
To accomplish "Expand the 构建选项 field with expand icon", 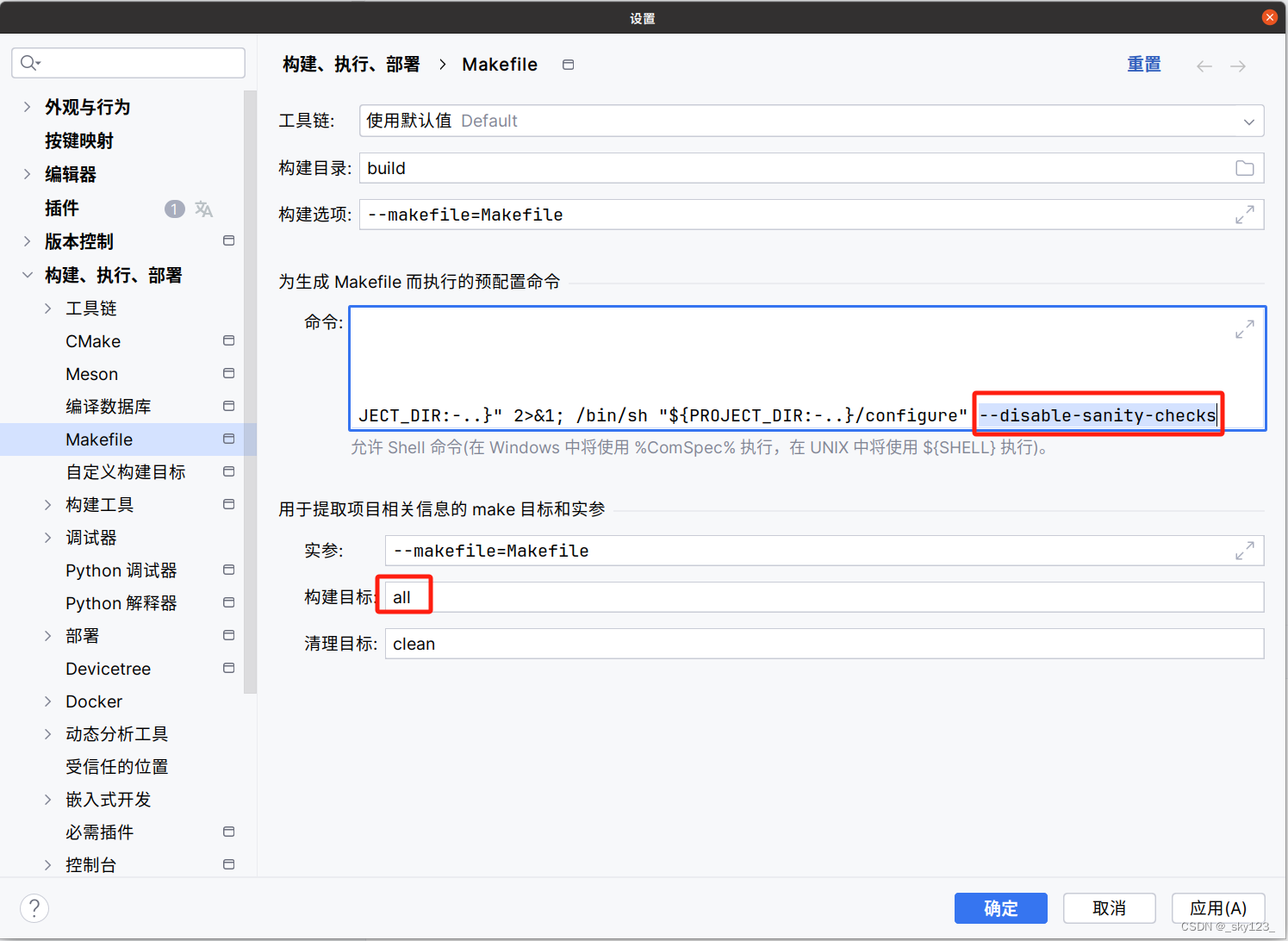I will [x=1244, y=215].
